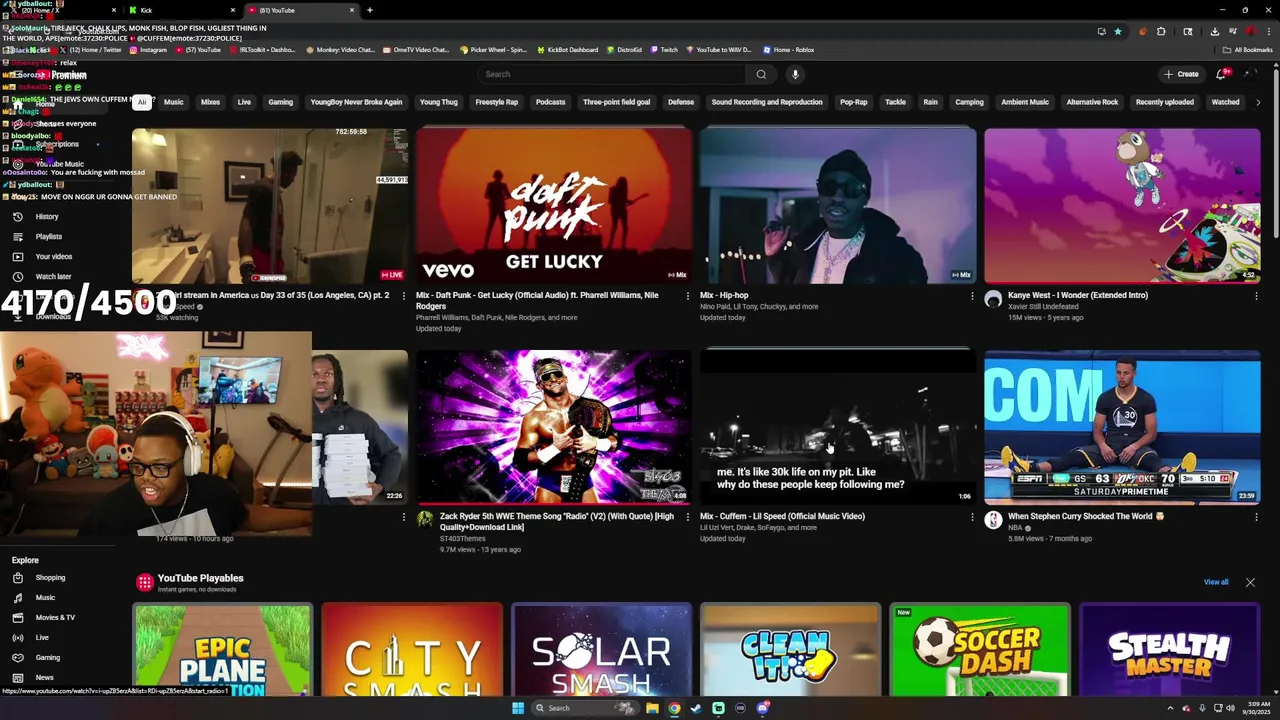Show more filter chips with right arrow
The height and width of the screenshot is (720, 1280).
[1258, 102]
